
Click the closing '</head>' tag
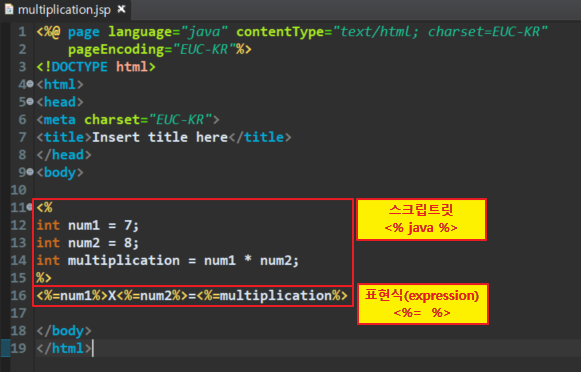[64, 155]
